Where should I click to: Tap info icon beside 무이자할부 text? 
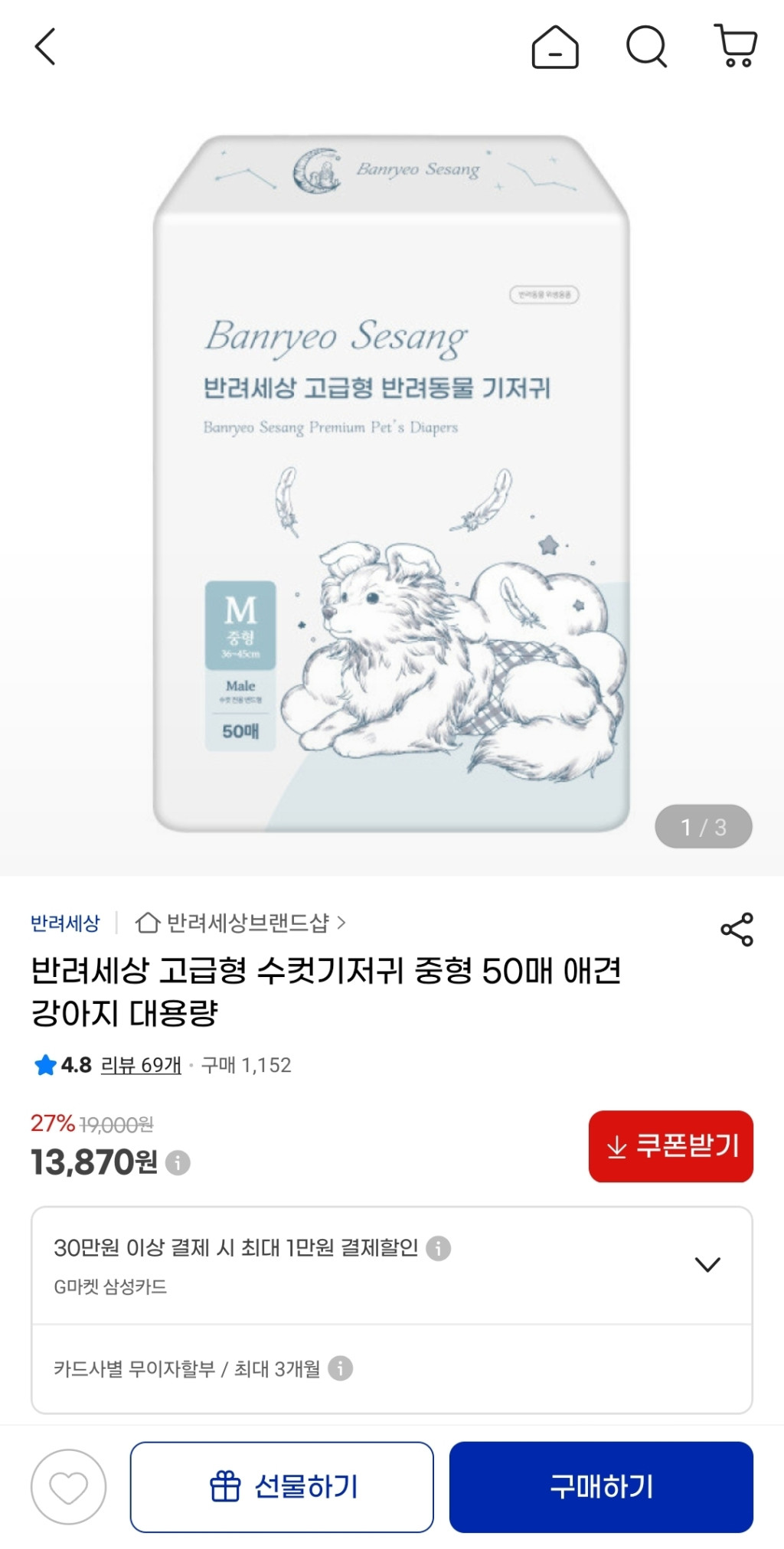340,1368
